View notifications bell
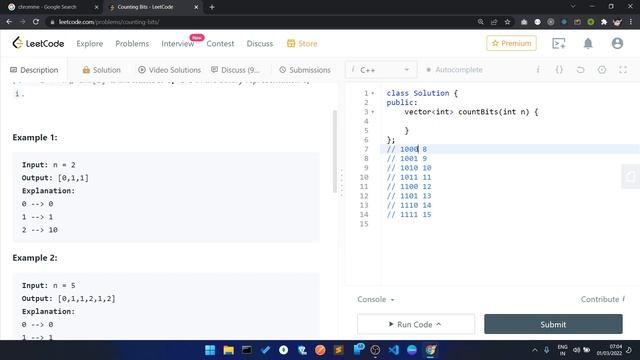This screenshot has height=360, width=640. [588, 43]
